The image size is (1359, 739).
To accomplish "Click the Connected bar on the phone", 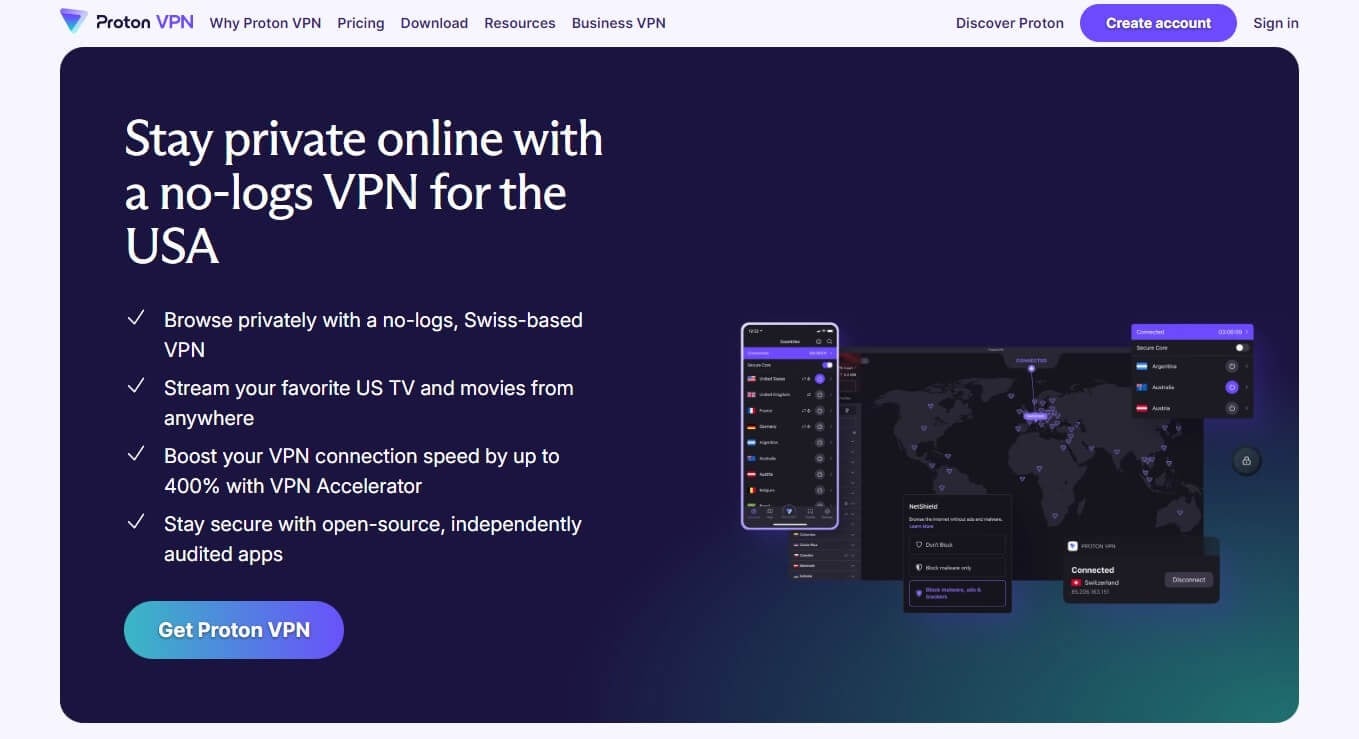I will [790, 353].
